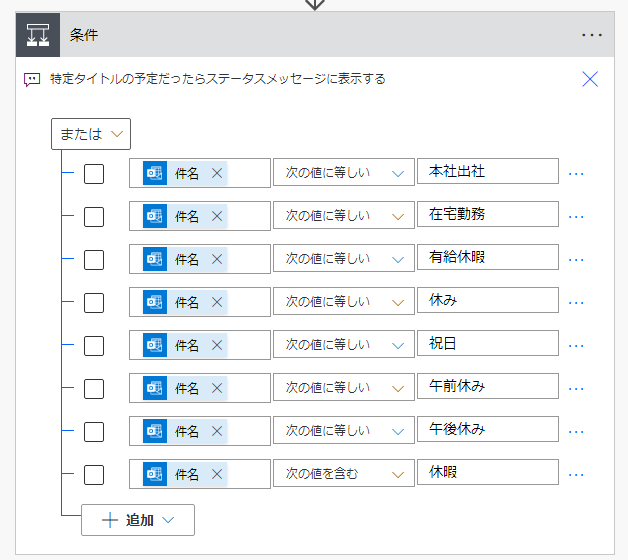Open the または group operator dropdown
The height and width of the screenshot is (560, 628).
pos(91,134)
